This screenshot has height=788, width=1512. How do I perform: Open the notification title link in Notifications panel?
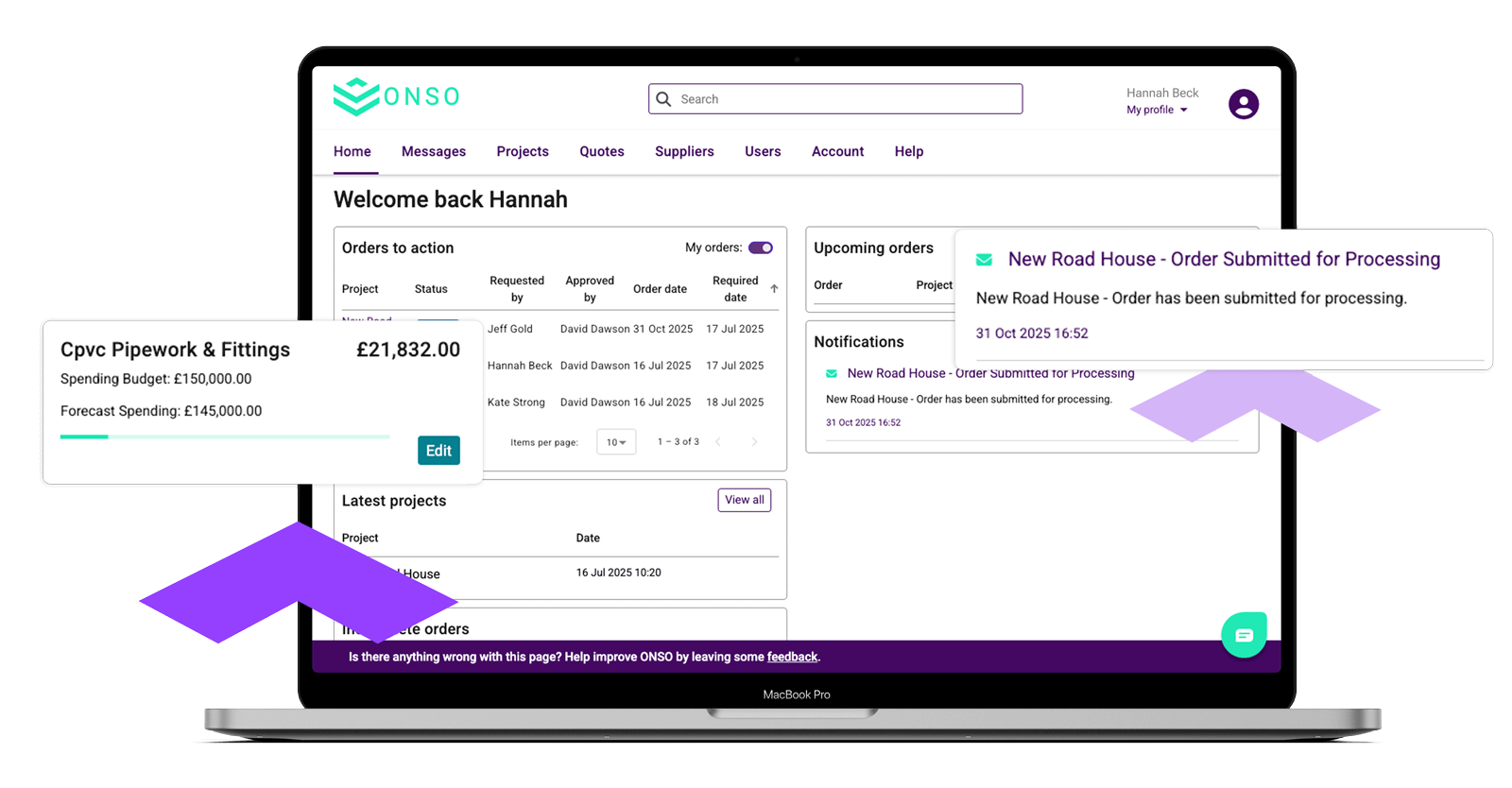point(990,373)
